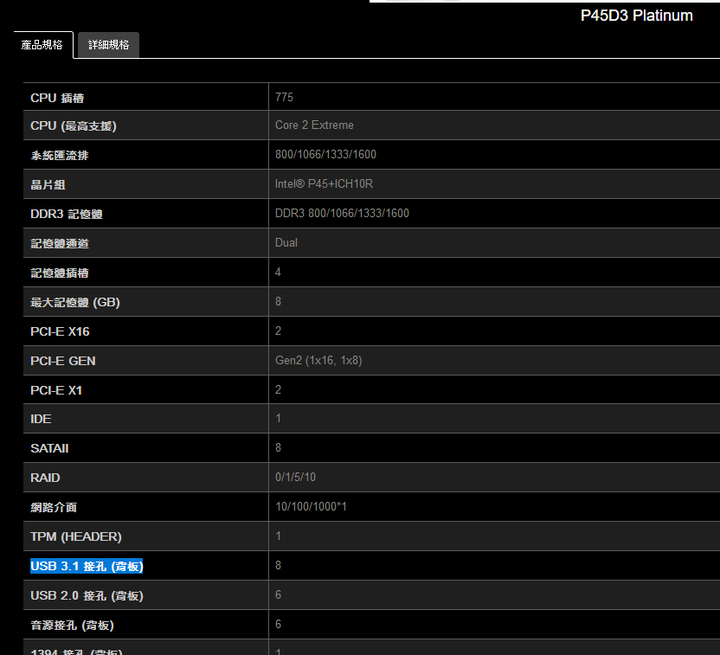Click the 800/1066/1333/1600 bus speed value
The height and width of the screenshot is (655, 720).
pos(326,154)
